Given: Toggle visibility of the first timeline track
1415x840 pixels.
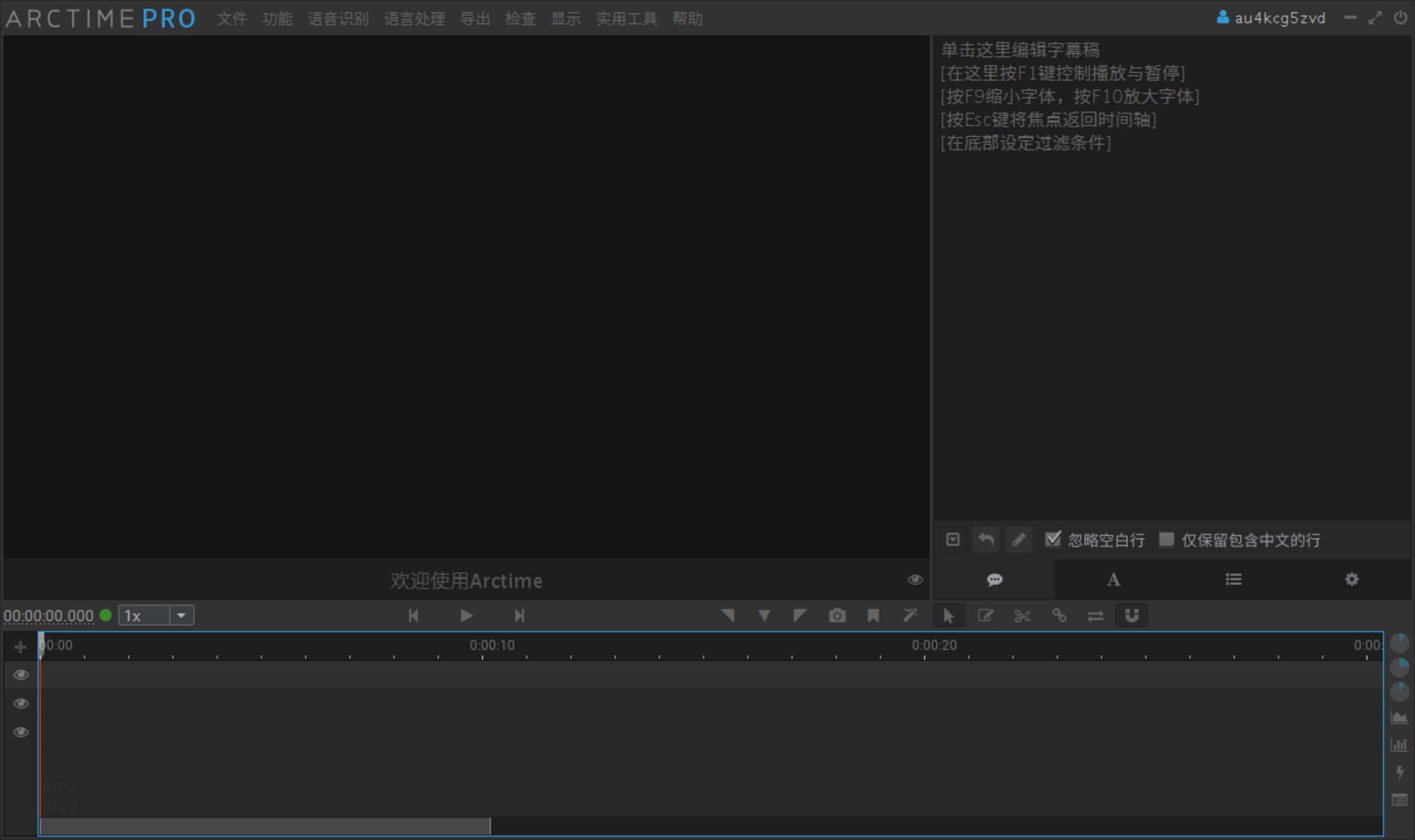Looking at the screenshot, I should click(21, 675).
